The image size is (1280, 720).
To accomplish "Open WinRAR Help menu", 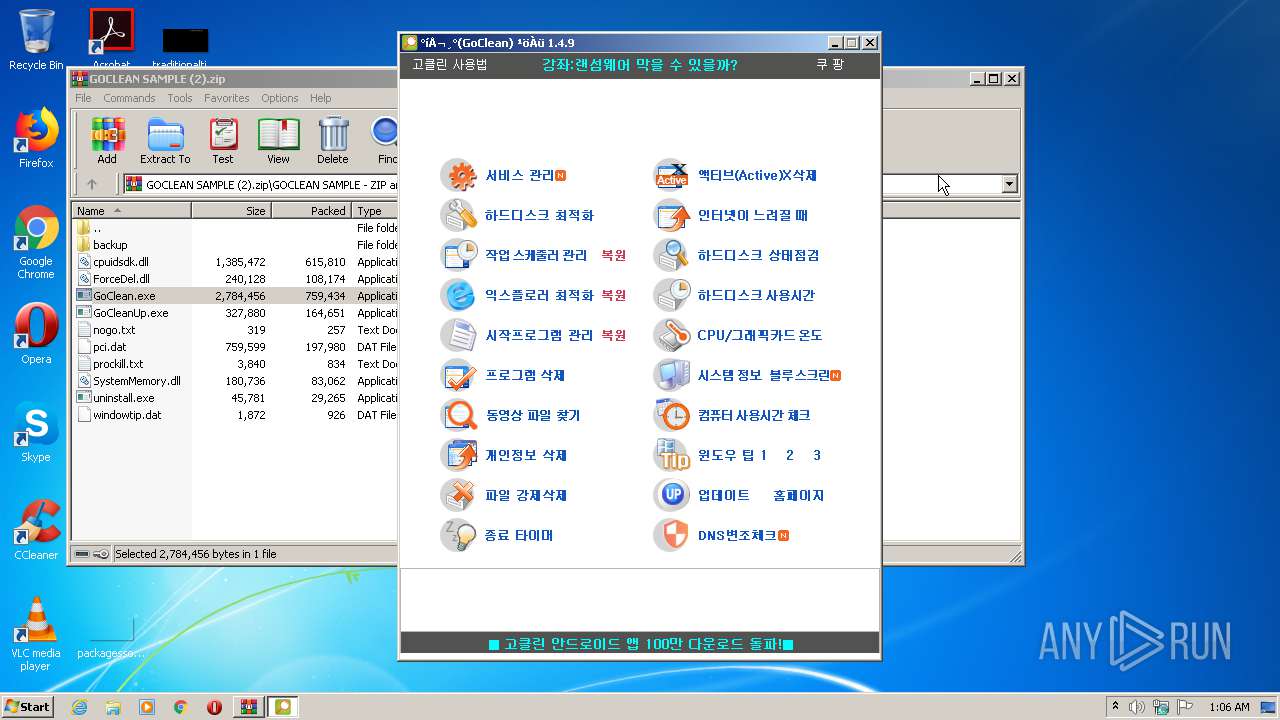I will tap(320, 98).
